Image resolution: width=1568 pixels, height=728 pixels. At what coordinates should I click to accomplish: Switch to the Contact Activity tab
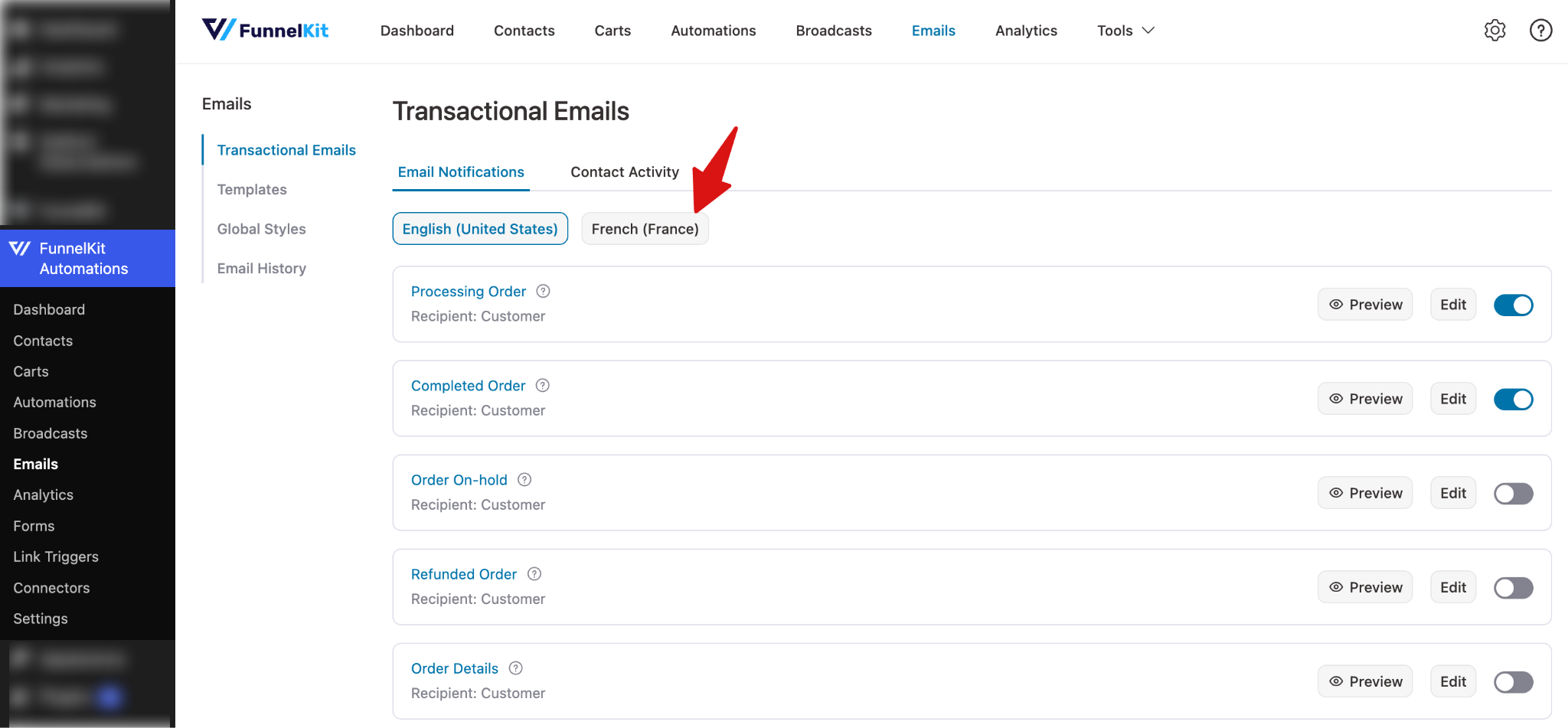[624, 171]
